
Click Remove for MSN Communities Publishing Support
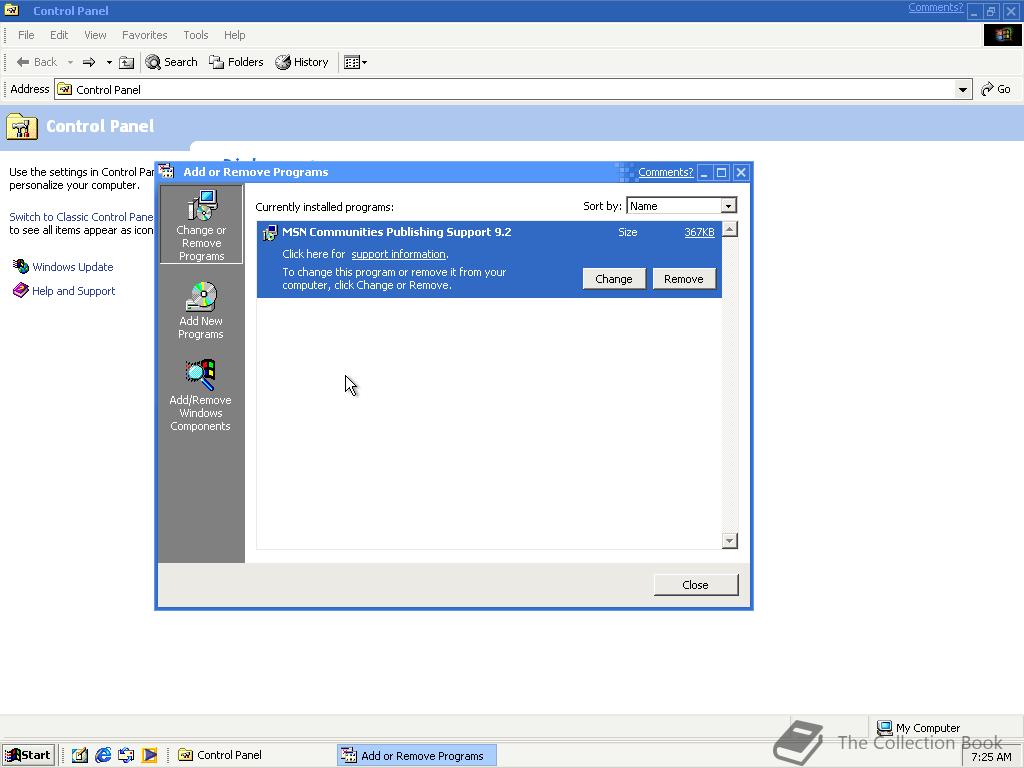684,279
